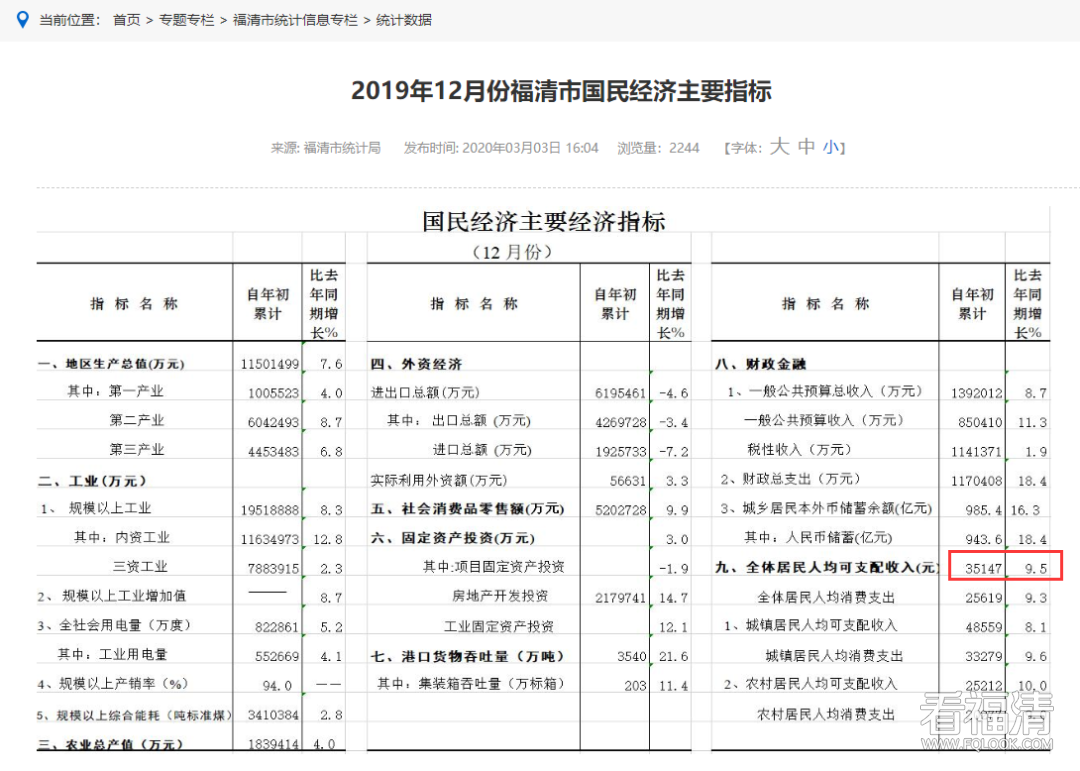The width and height of the screenshot is (1080, 771).
Task: Click the value 2179741
Action: click(621, 598)
